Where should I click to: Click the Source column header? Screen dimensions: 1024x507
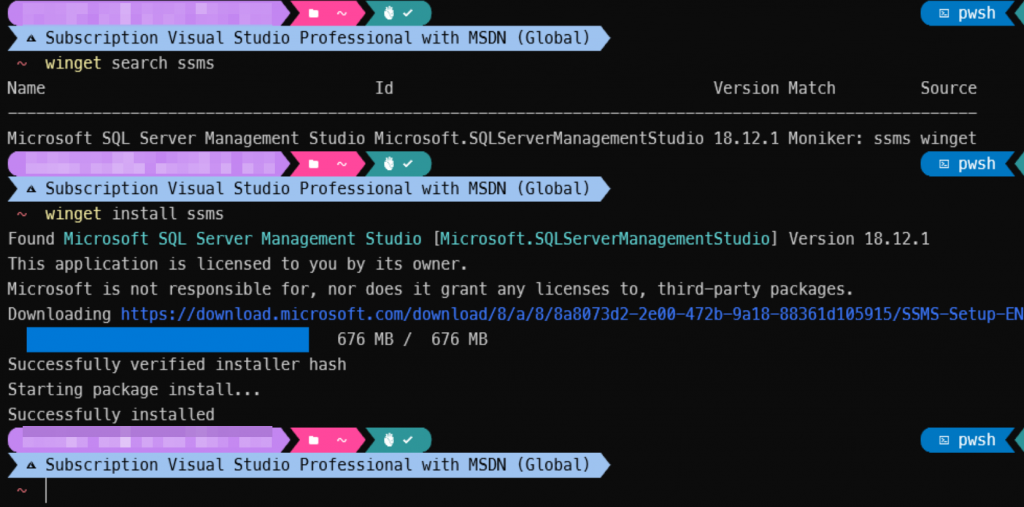coord(948,88)
